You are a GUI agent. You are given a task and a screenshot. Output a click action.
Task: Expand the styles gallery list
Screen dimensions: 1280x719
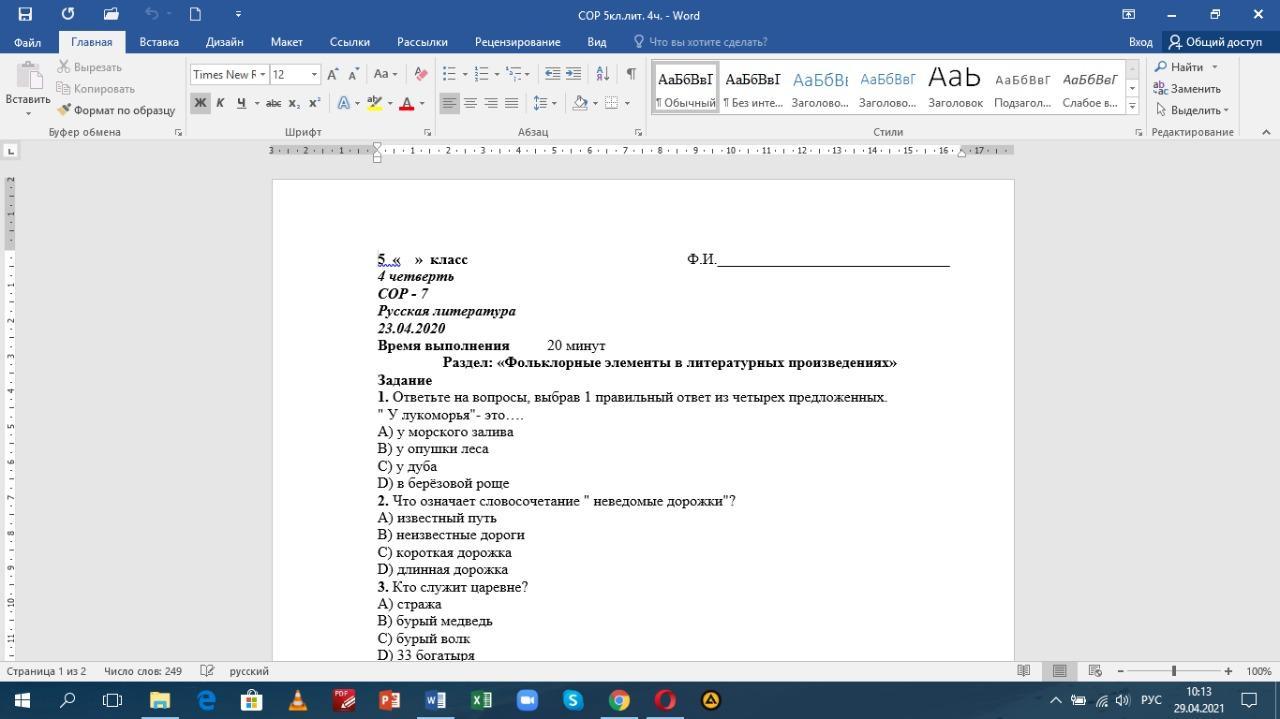1132,105
